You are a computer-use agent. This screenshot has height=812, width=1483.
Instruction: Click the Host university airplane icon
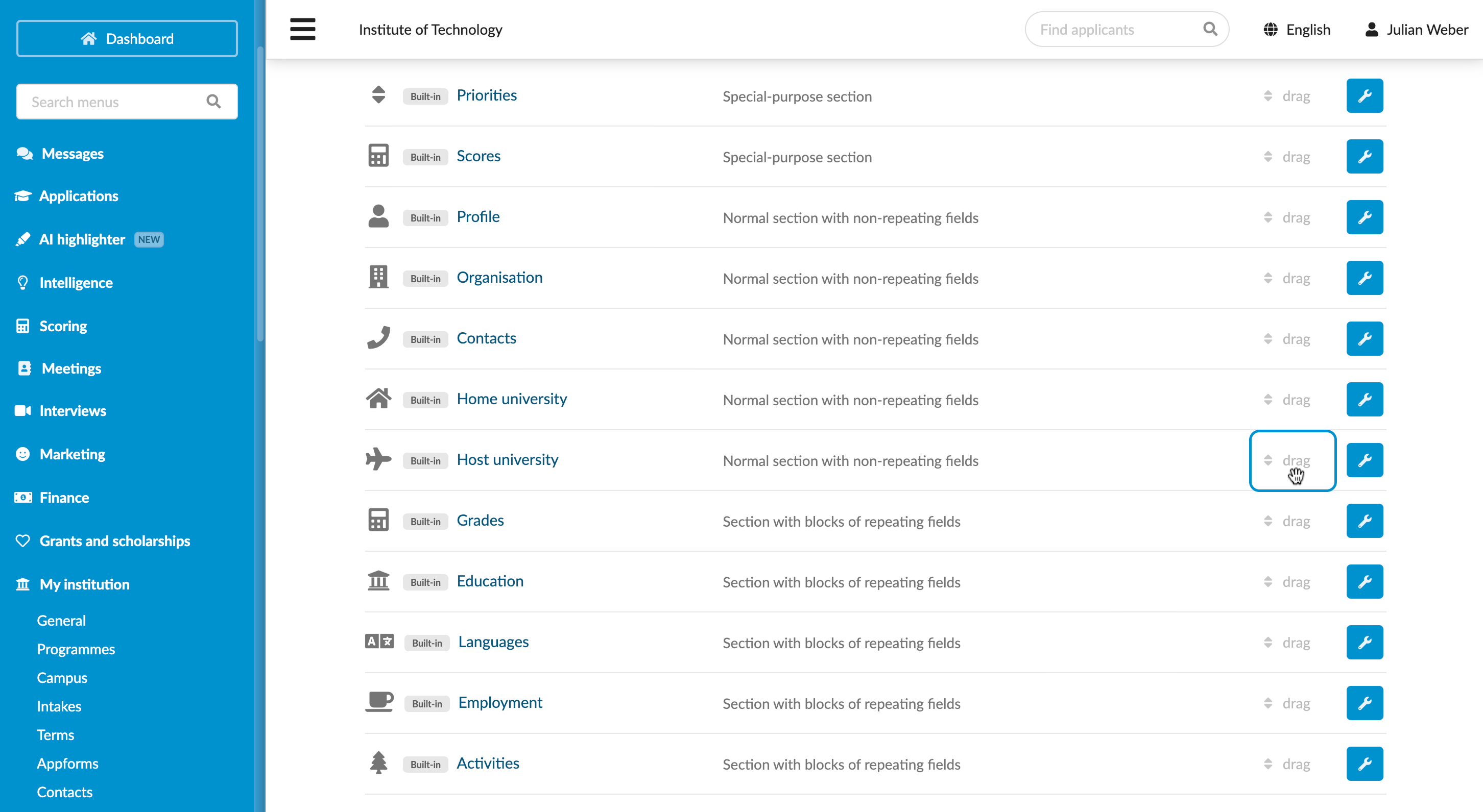pyautogui.click(x=378, y=459)
